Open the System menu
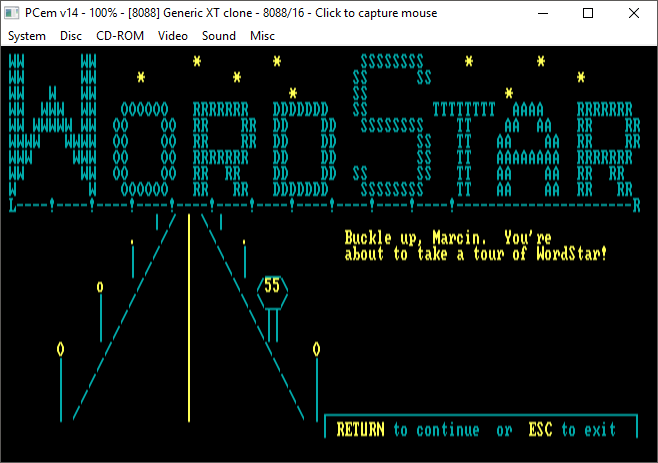The width and height of the screenshot is (658, 463). tap(27, 36)
